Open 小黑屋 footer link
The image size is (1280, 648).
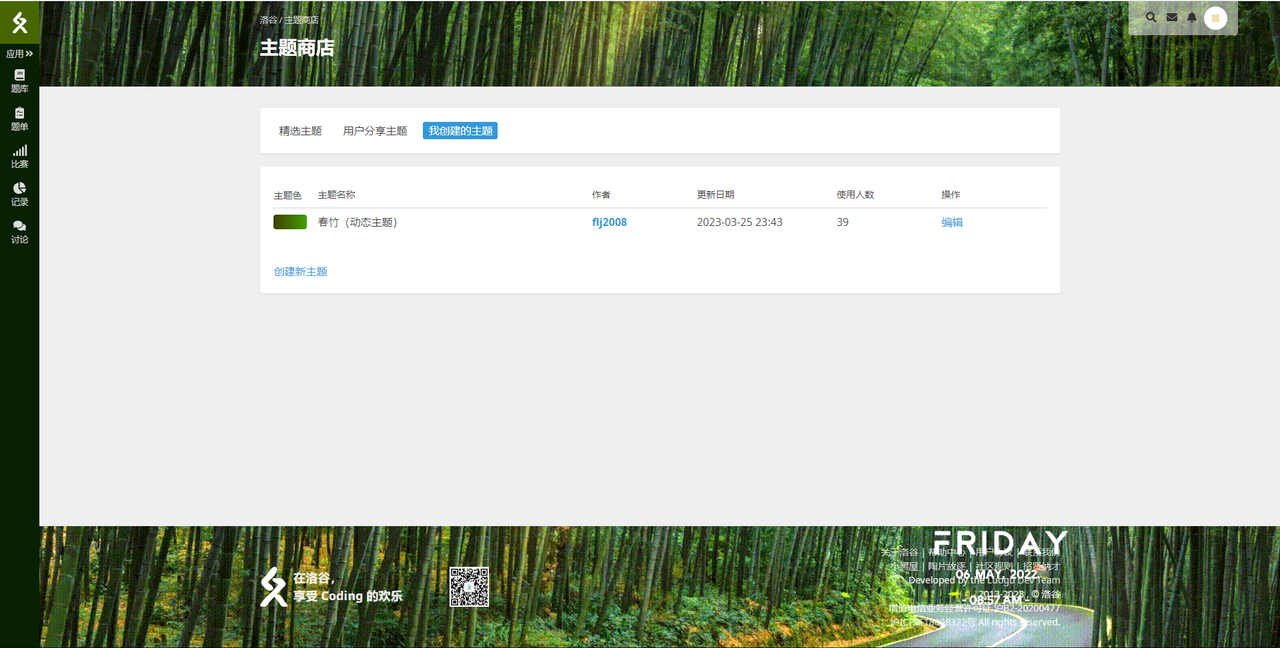pyautogui.click(x=904, y=566)
